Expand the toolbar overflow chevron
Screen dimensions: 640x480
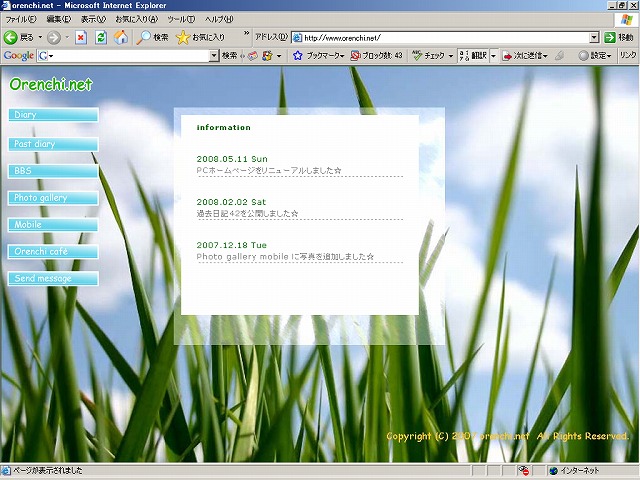[246, 33]
